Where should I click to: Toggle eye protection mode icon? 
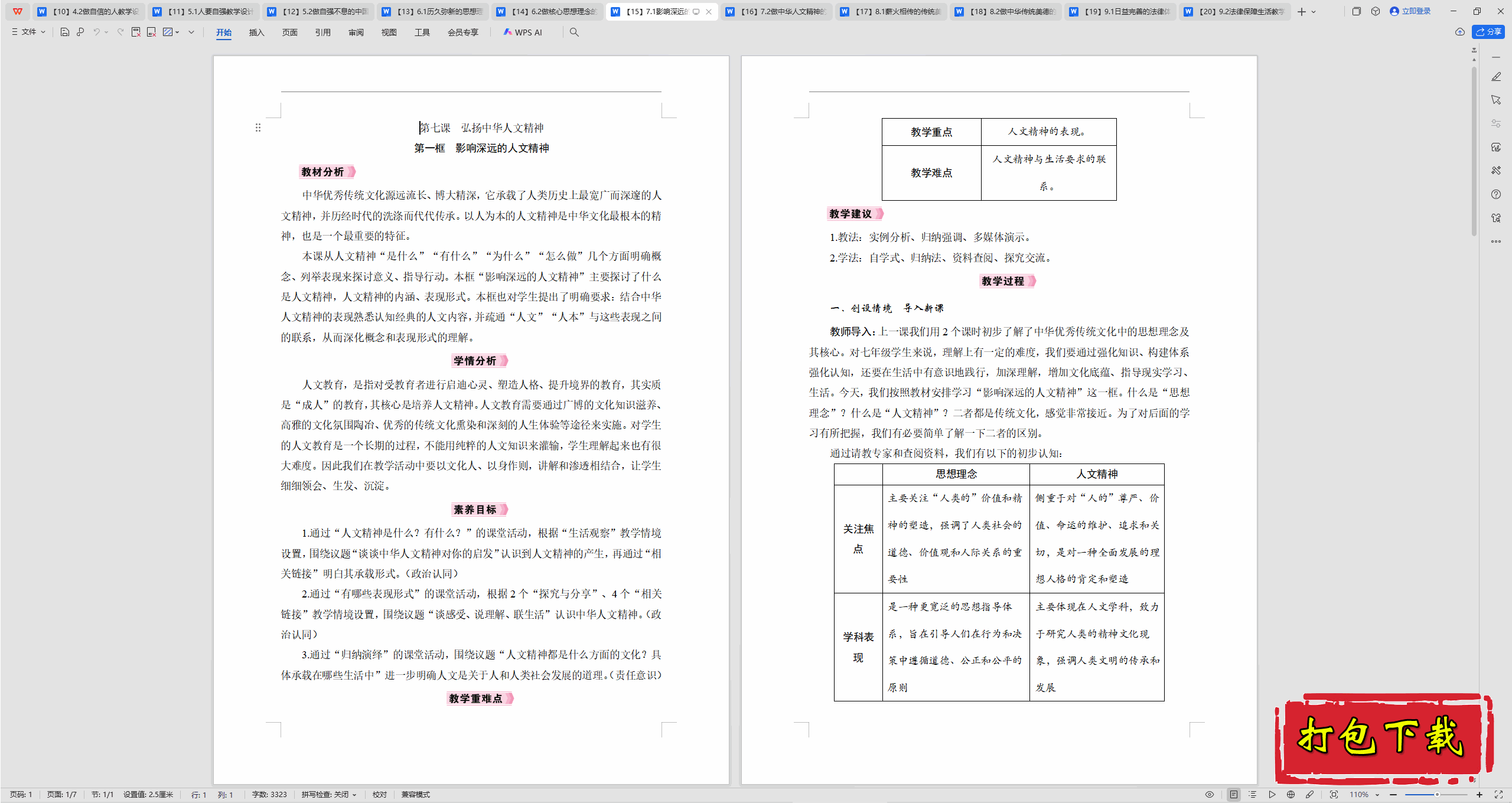pyautogui.click(x=1210, y=795)
